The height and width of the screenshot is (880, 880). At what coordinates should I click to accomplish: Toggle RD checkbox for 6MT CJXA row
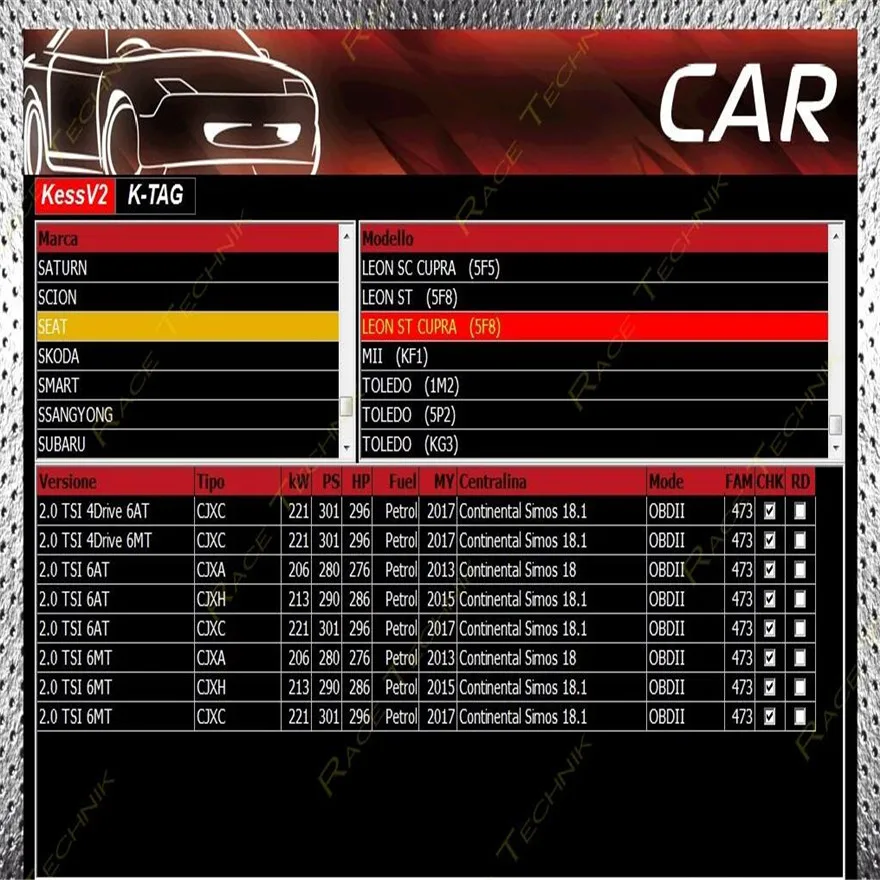click(800, 657)
